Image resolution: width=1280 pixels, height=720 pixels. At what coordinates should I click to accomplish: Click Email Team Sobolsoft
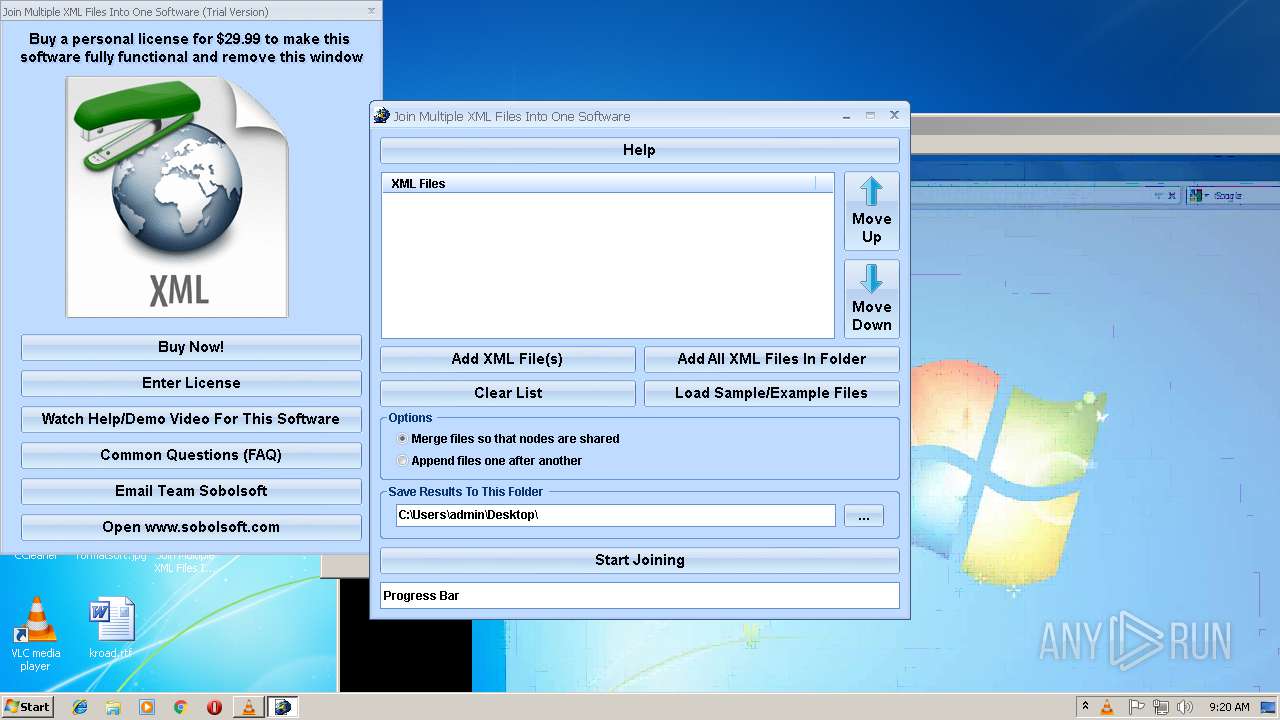tap(191, 491)
